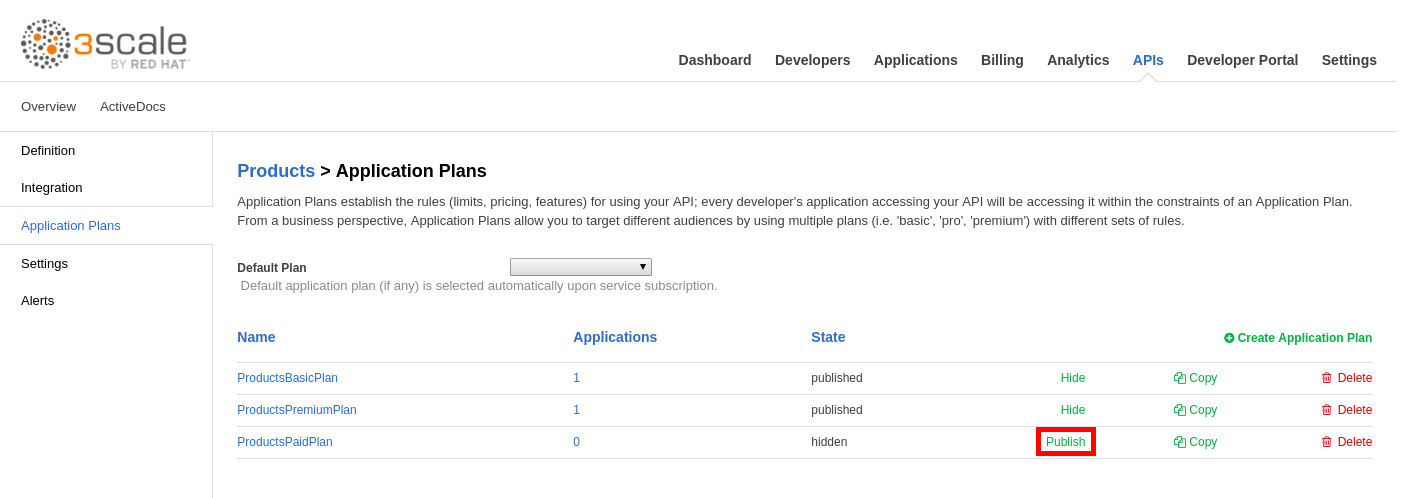Image resolution: width=1401 pixels, height=498 pixels.
Task: Click trash icon for ProductsPremiumPlan
Action: (1327, 410)
